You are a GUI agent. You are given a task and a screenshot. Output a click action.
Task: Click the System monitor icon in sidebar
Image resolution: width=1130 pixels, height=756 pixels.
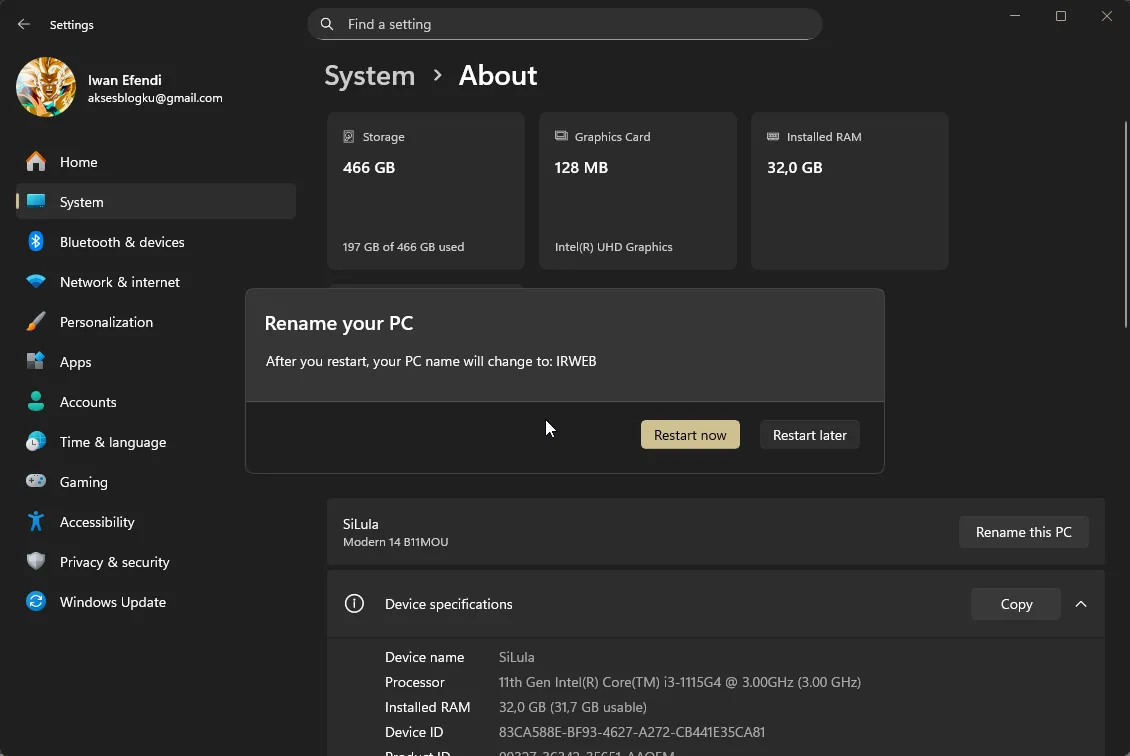tap(36, 201)
